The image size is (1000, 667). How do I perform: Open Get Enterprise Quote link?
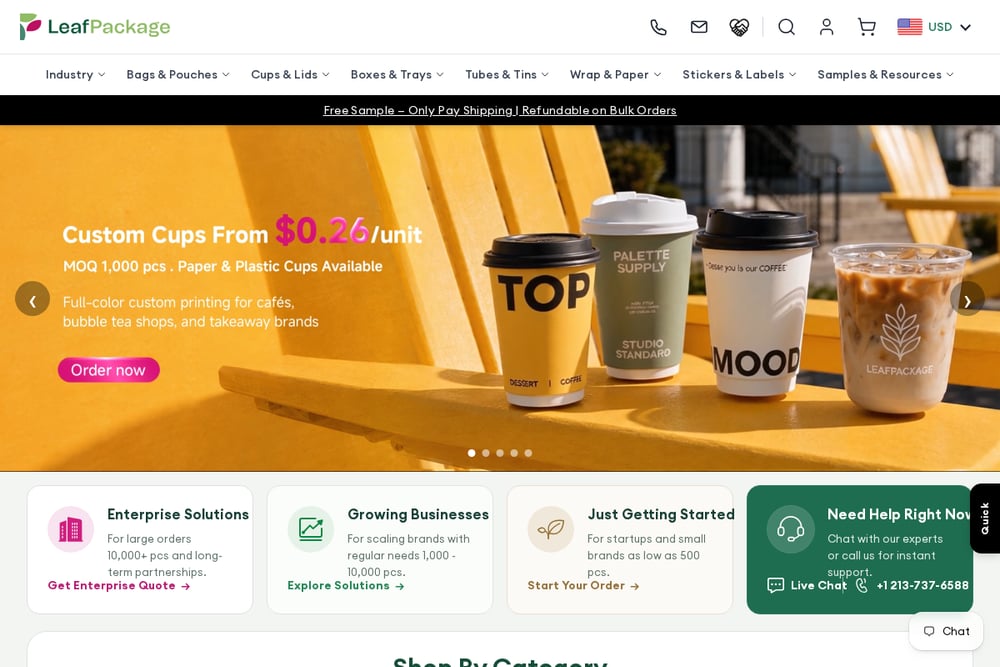pos(119,585)
